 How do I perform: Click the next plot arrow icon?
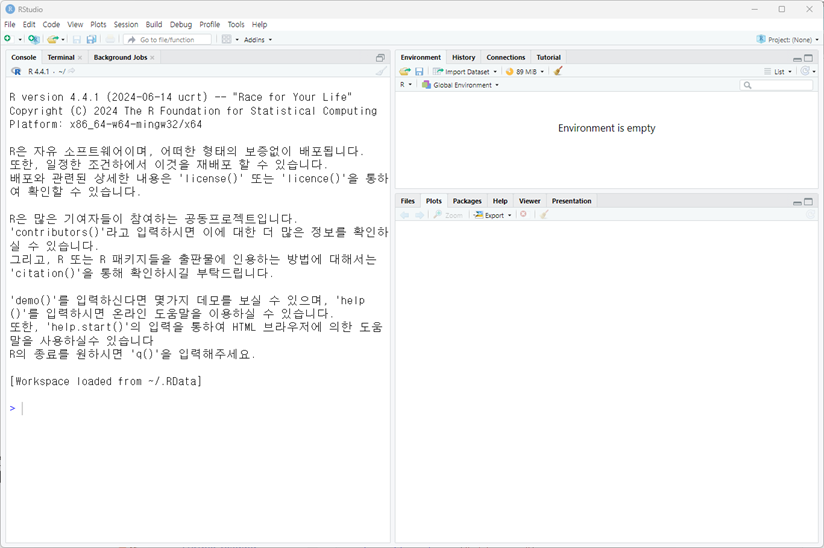tap(419, 215)
